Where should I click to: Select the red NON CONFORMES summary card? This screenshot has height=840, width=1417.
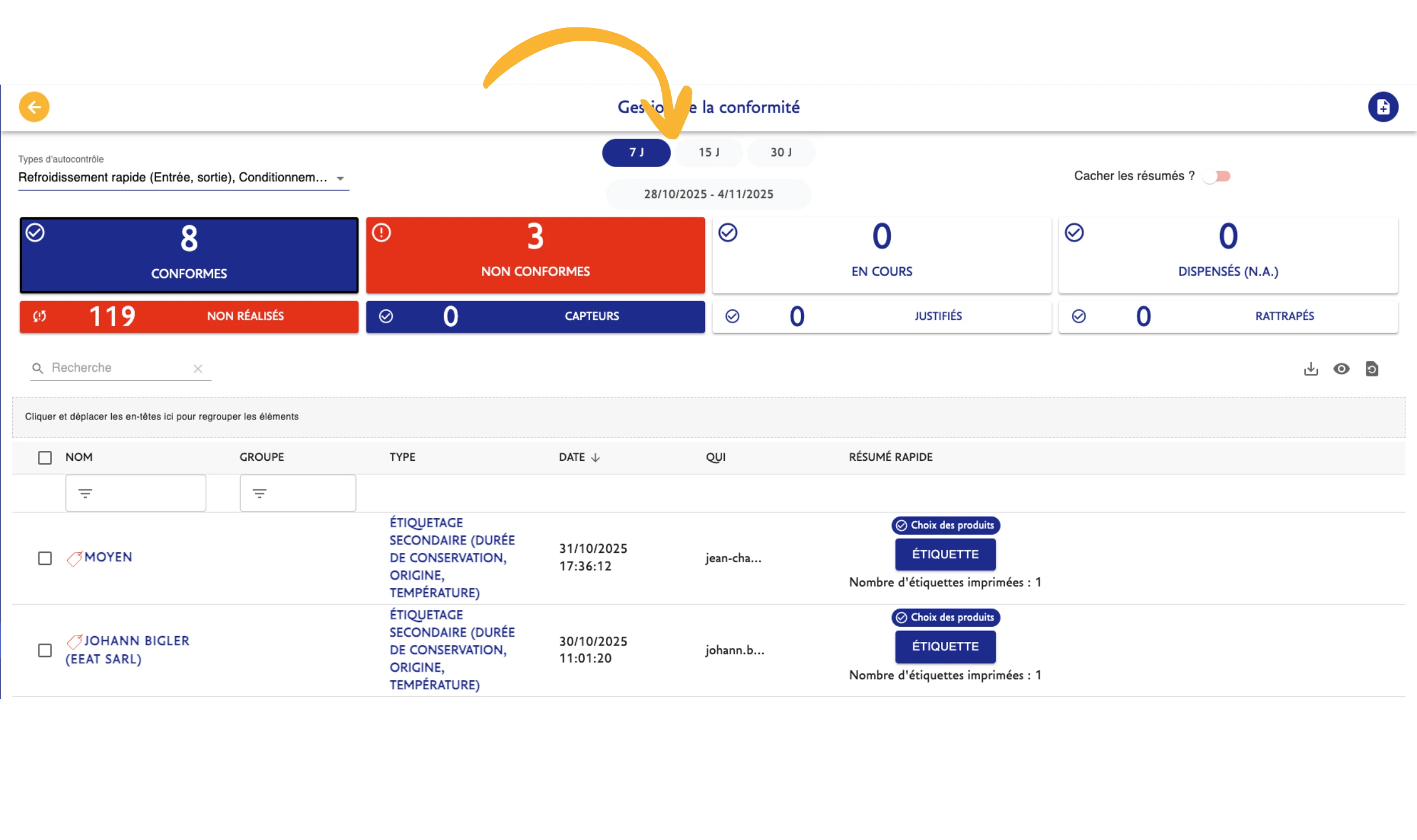[535, 255]
